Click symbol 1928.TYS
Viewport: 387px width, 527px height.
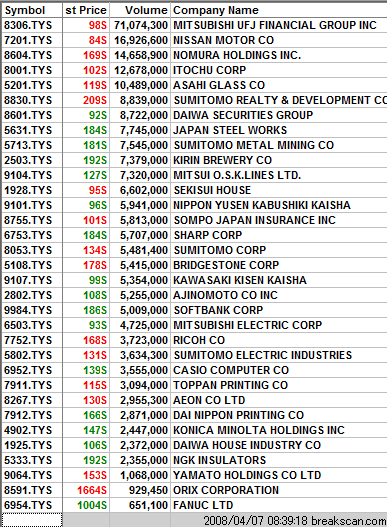28,190
